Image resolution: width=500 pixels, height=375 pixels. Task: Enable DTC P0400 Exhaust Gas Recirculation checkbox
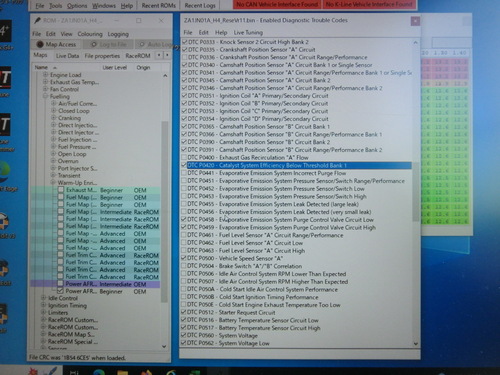184,157
